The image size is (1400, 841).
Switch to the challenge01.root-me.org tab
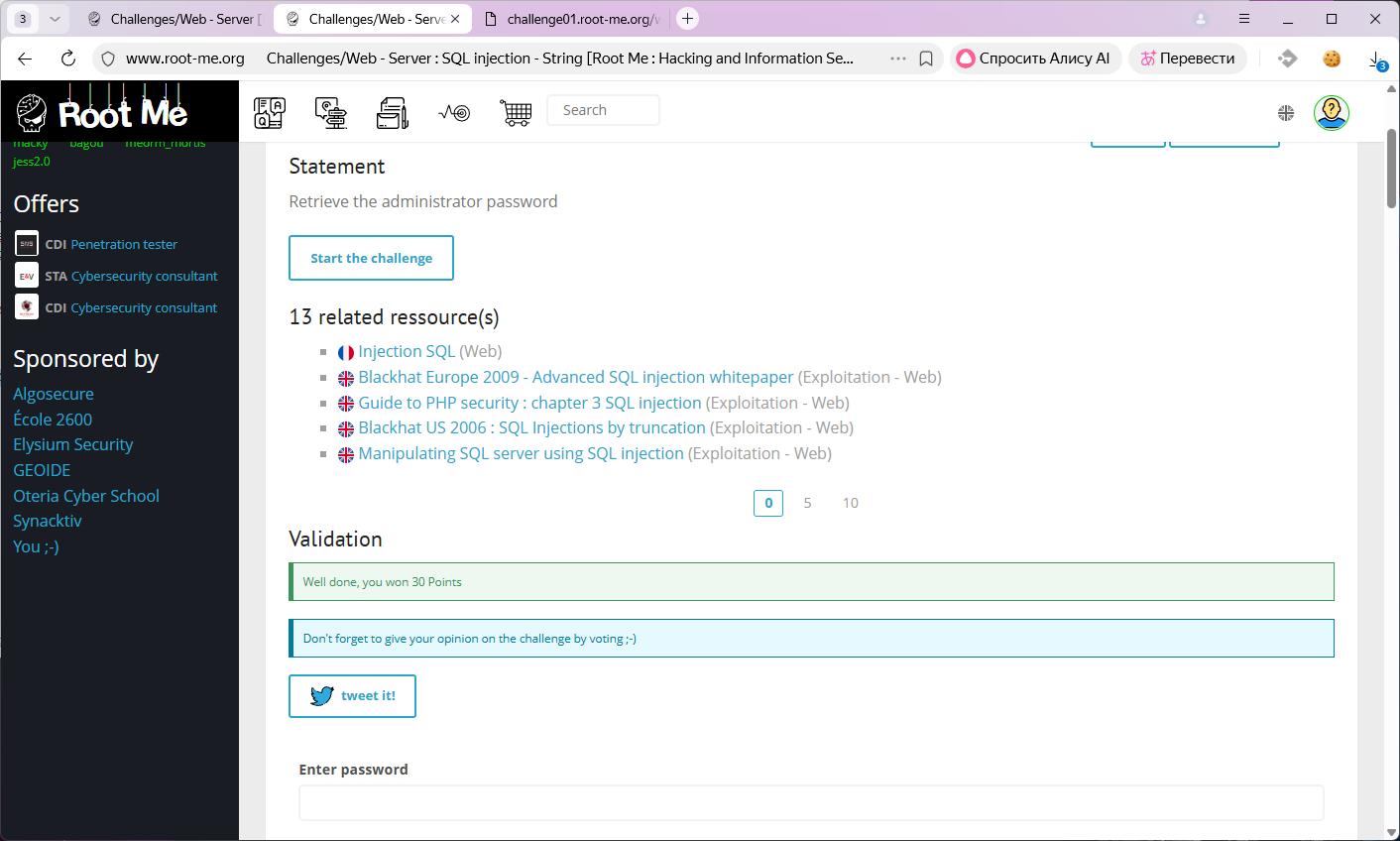pos(573,19)
